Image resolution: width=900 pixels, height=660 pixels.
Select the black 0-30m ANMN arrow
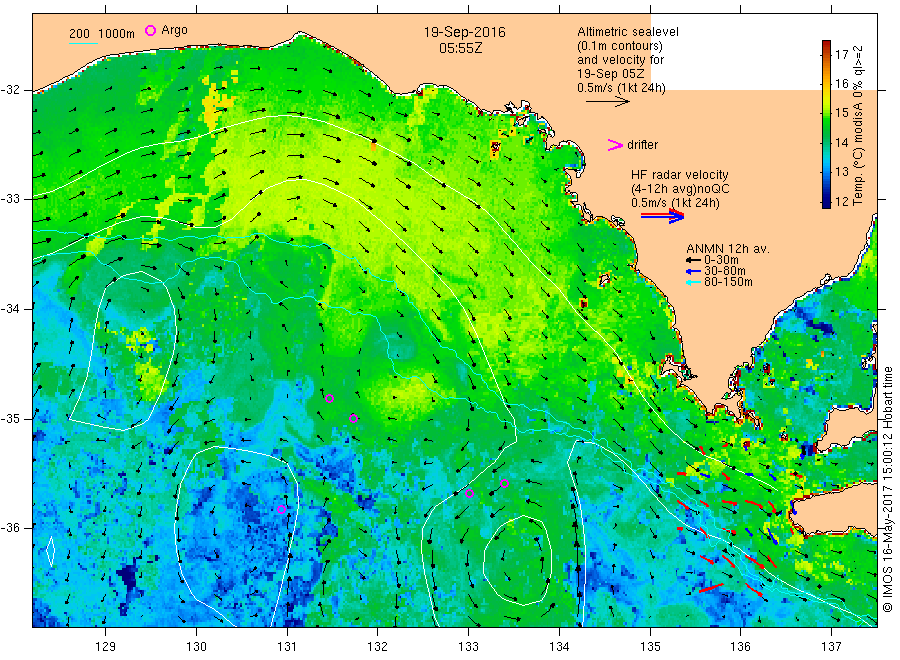(693, 260)
